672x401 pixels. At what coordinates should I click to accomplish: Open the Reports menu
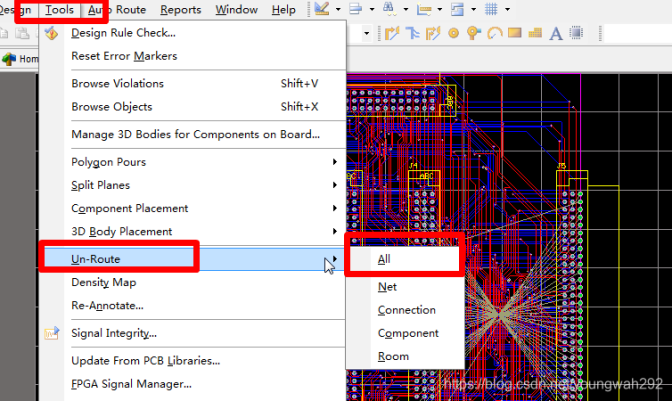pos(180,10)
